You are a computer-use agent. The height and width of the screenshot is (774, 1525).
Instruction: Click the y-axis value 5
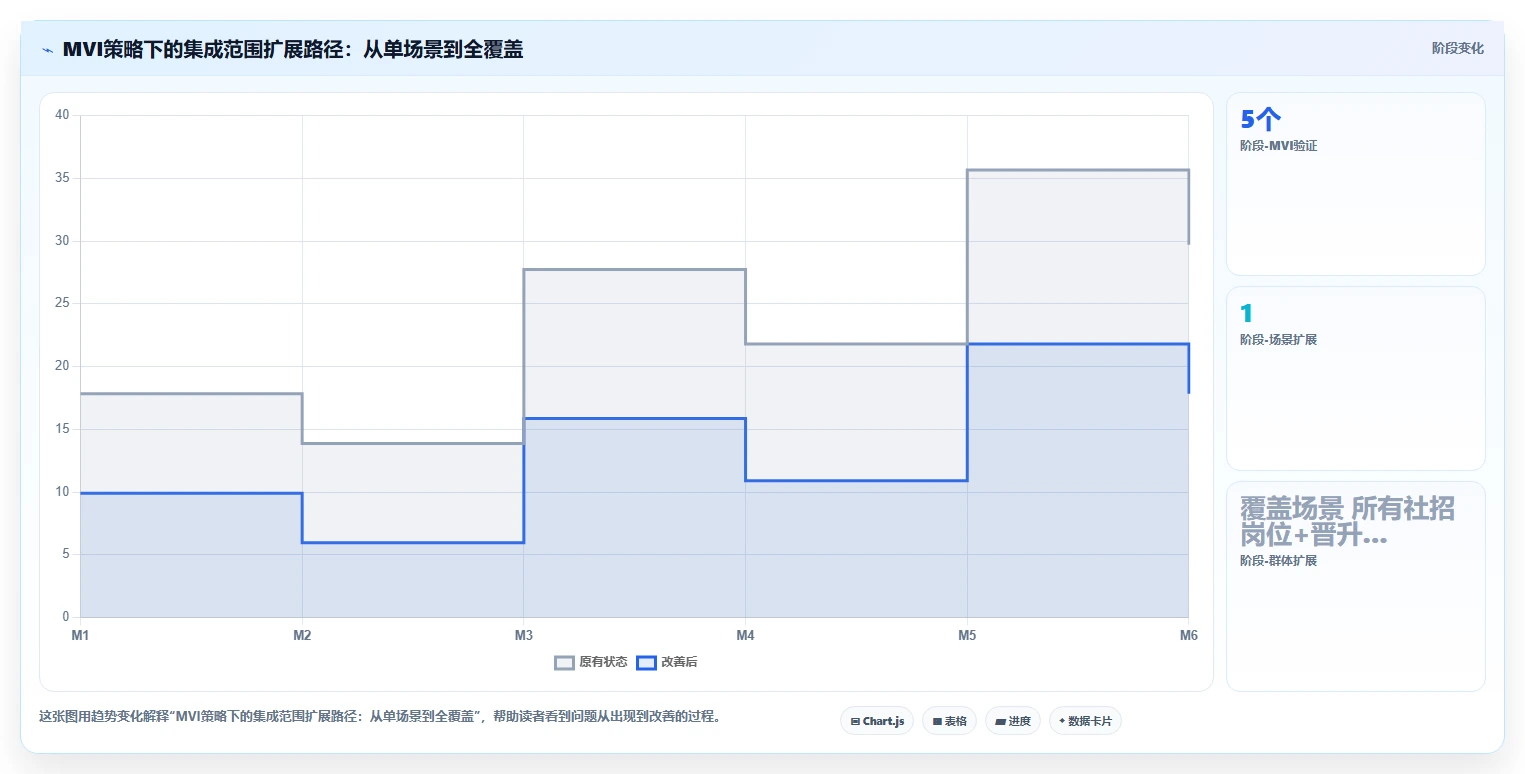pyautogui.click(x=65, y=554)
